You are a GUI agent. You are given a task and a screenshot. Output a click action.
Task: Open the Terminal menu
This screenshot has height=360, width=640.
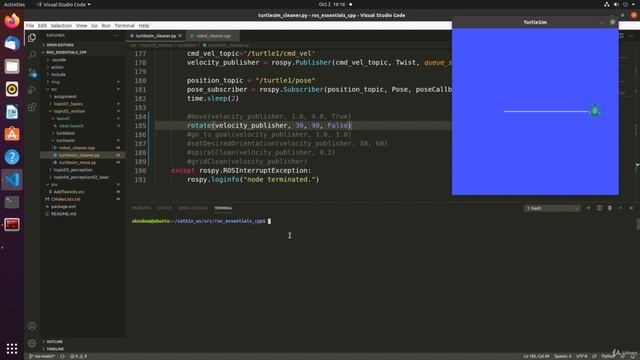(x=124, y=25)
